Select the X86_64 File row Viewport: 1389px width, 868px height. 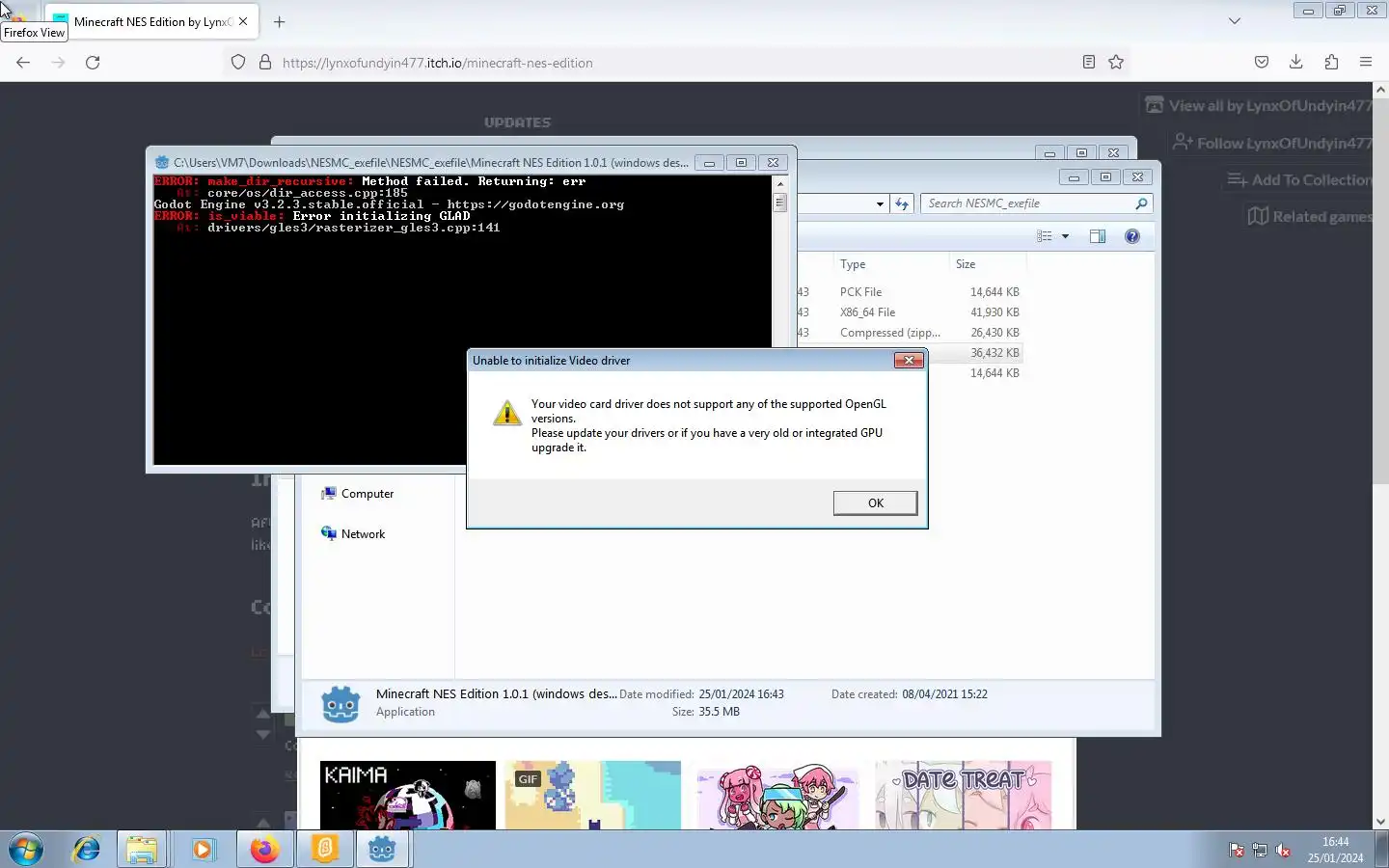point(910,312)
